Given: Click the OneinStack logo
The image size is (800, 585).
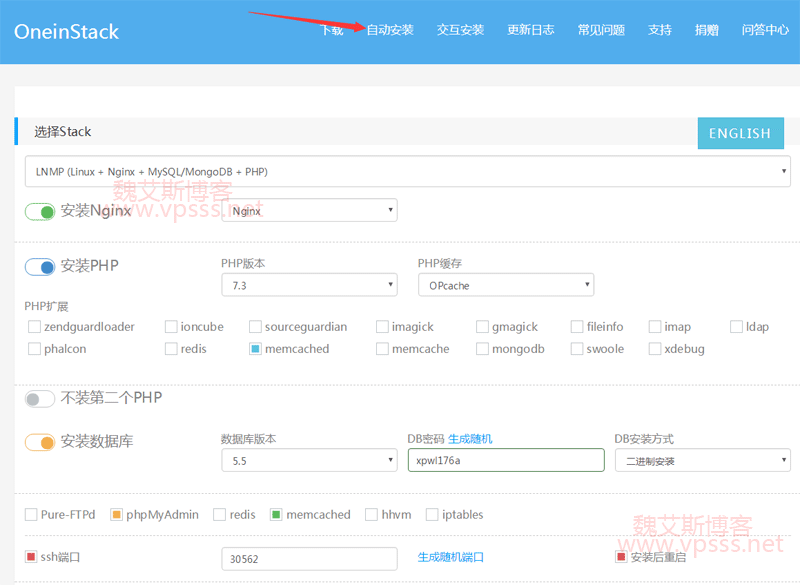Looking at the screenshot, I should pyautogui.click(x=66, y=31).
